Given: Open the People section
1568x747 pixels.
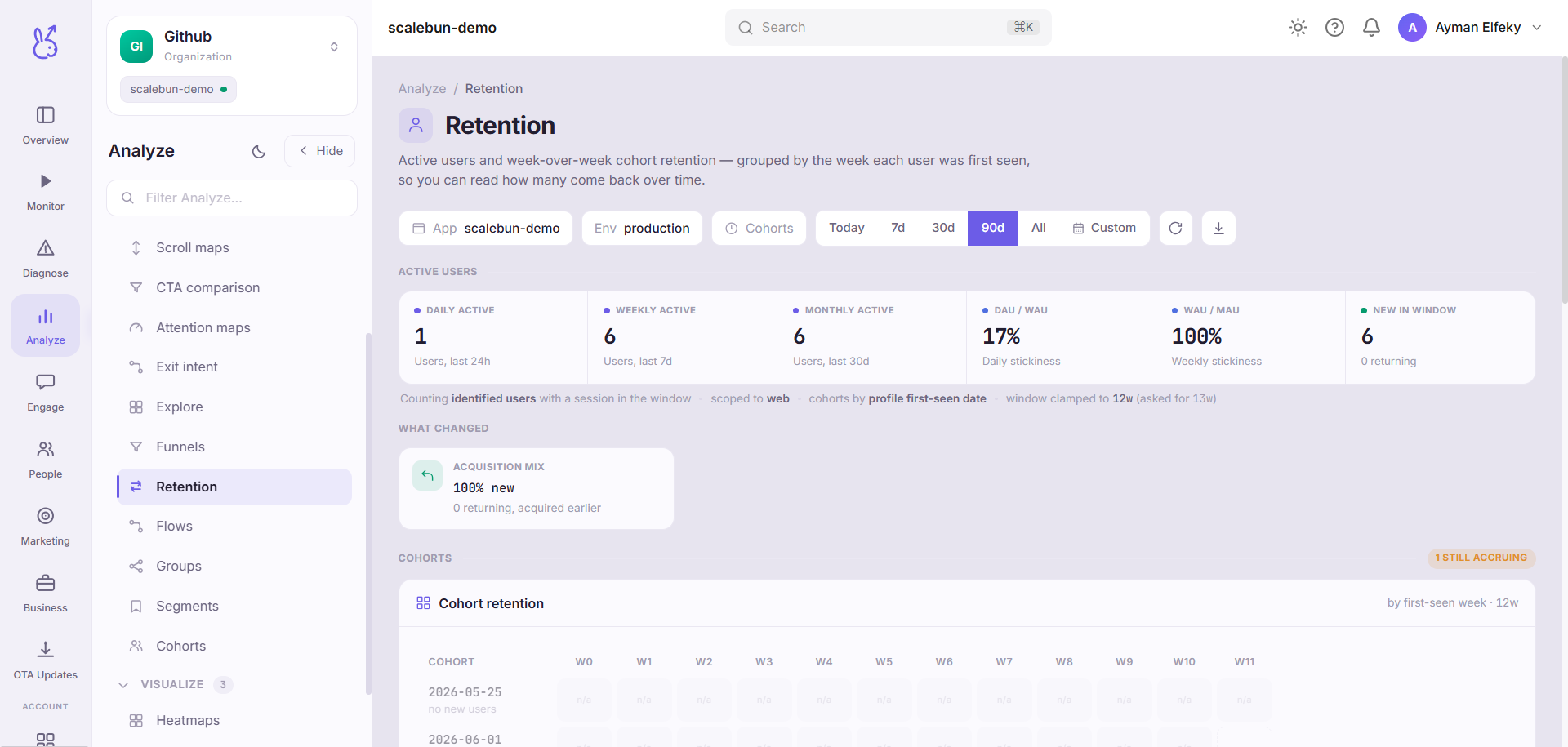Looking at the screenshot, I should [46, 460].
